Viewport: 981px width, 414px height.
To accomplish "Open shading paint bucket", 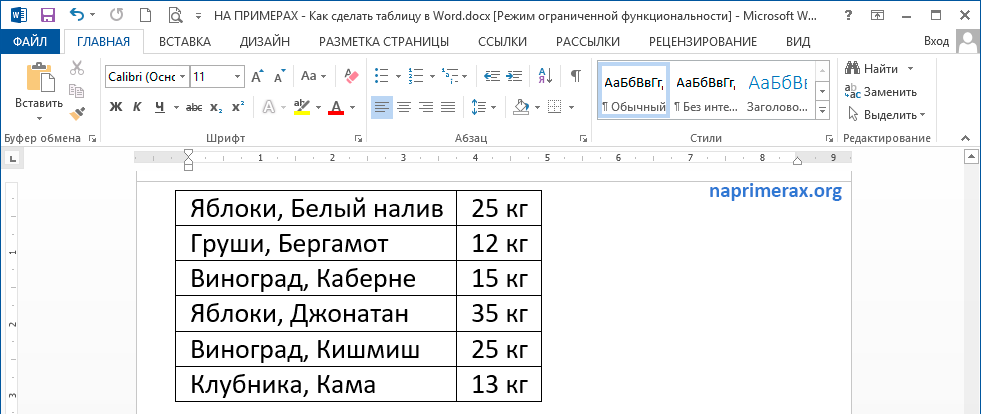I will point(522,108).
